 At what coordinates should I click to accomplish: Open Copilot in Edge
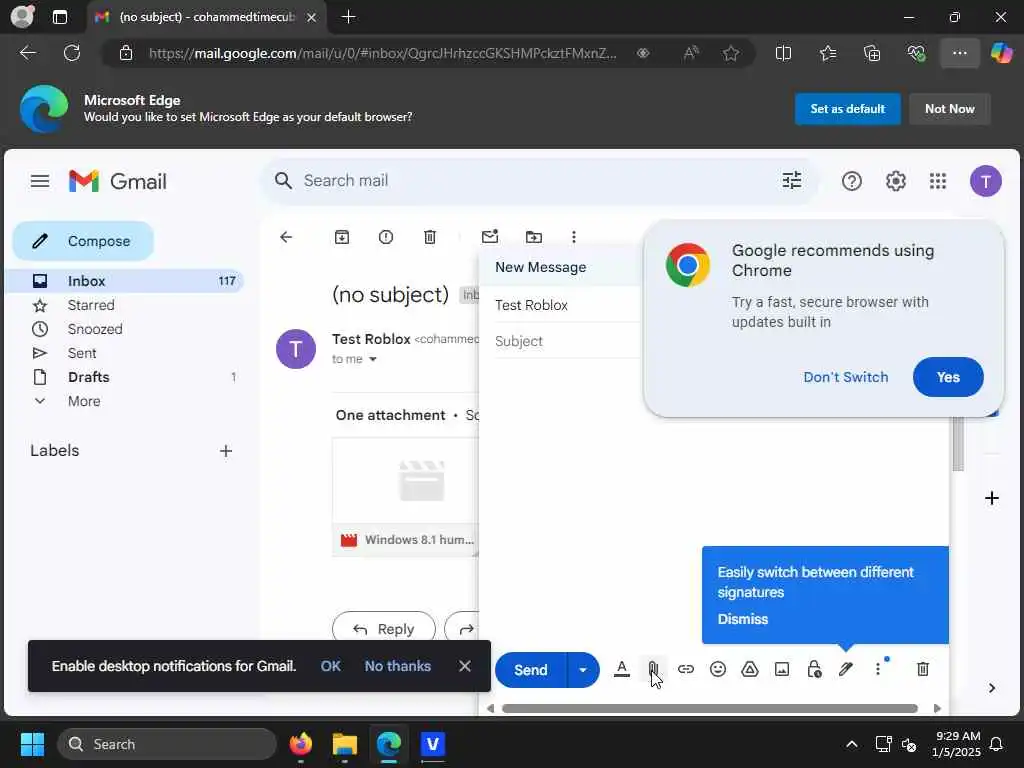coord(1002,53)
